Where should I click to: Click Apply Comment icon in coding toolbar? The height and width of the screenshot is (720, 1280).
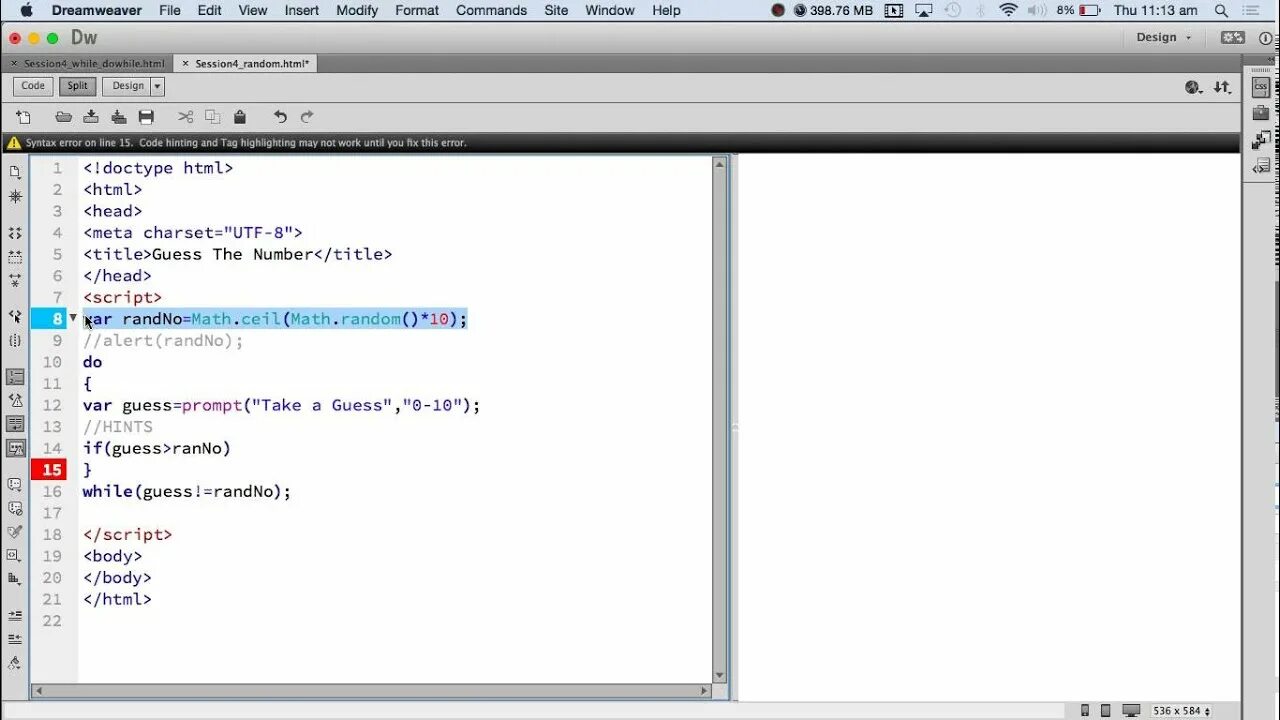click(15, 484)
